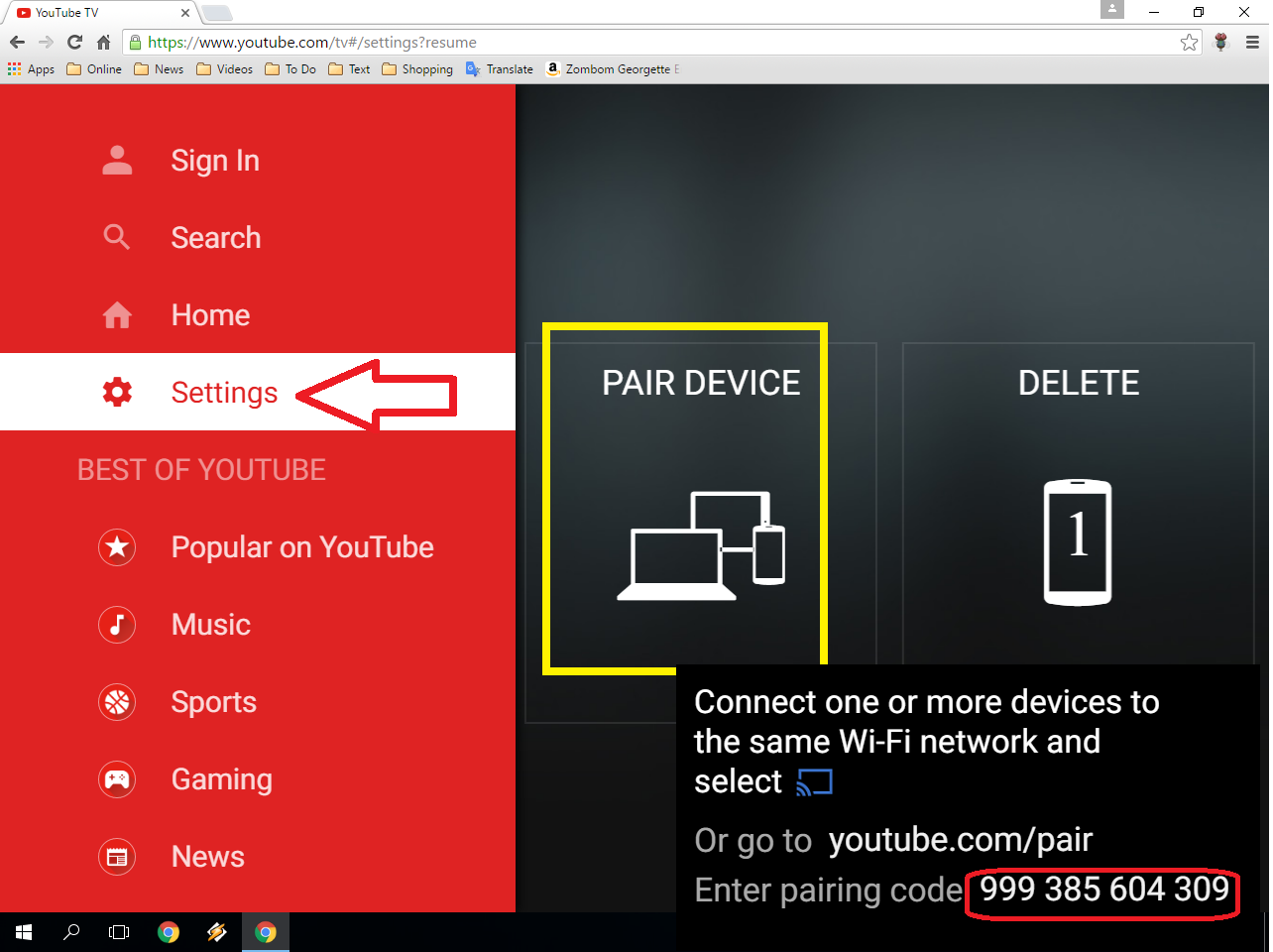The height and width of the screenshot is (952, 1273).
Task: Expand the To Do bookmarks folder
Action: point(290,69)
